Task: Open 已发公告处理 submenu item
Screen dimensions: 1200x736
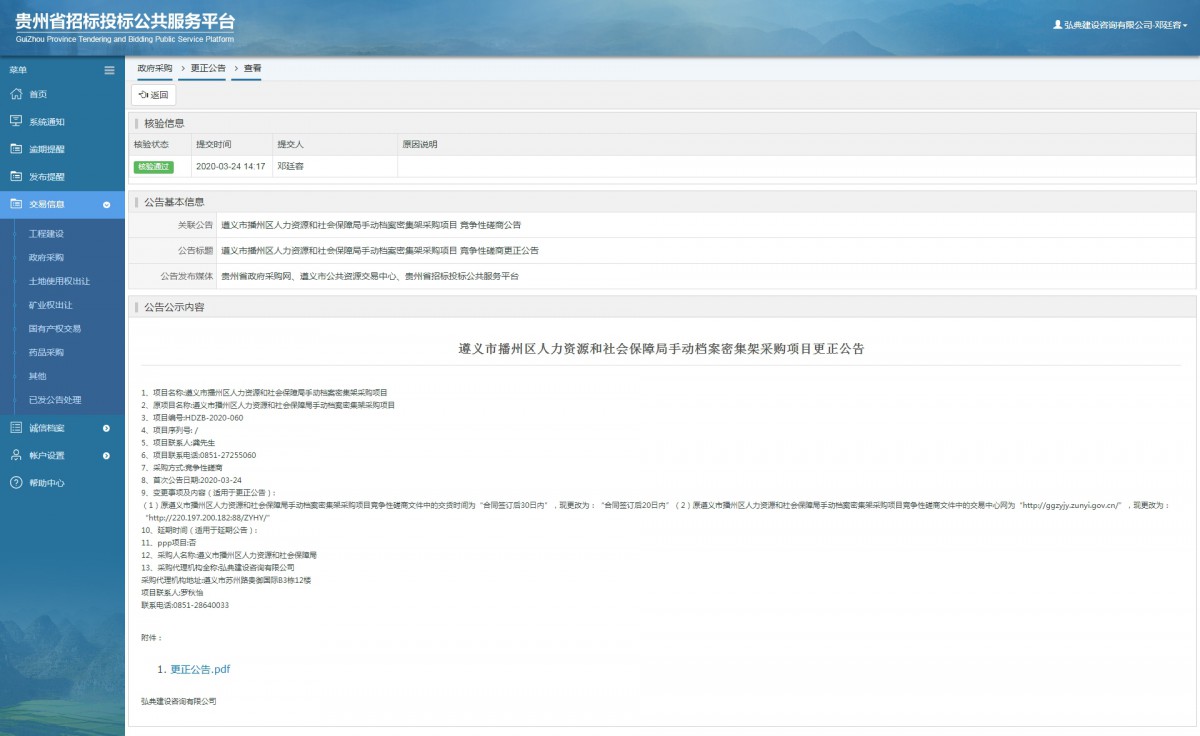Action: click(55, 400)
